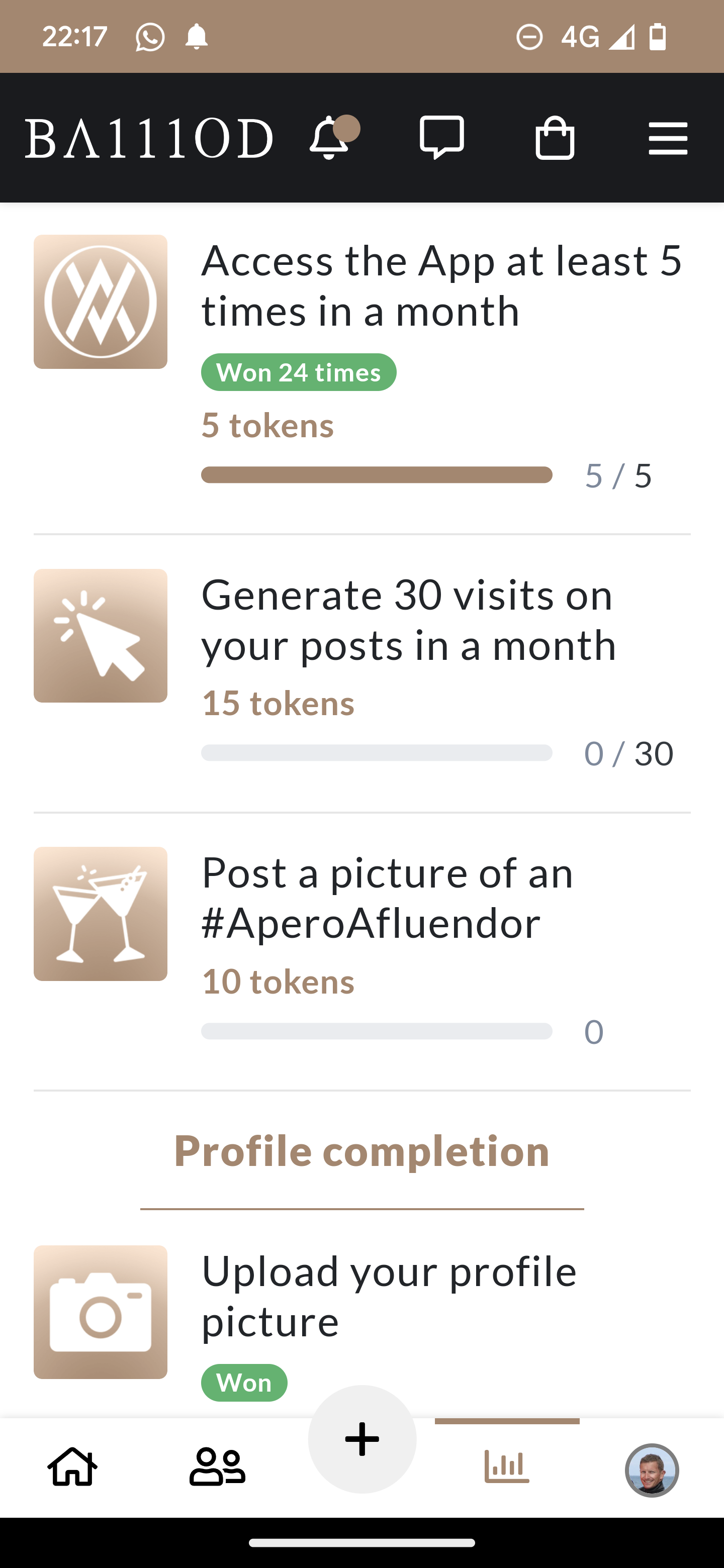The height and width of the screenshot is (1568, 724).
Task: Tap the camera profile picture icon
Action: click(x=101, y=1312)
